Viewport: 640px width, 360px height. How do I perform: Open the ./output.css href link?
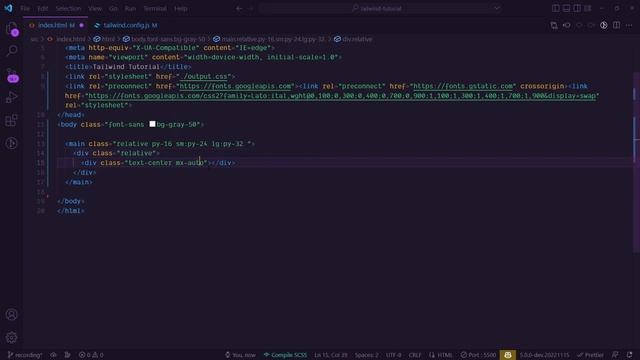[x=203, y=76]
